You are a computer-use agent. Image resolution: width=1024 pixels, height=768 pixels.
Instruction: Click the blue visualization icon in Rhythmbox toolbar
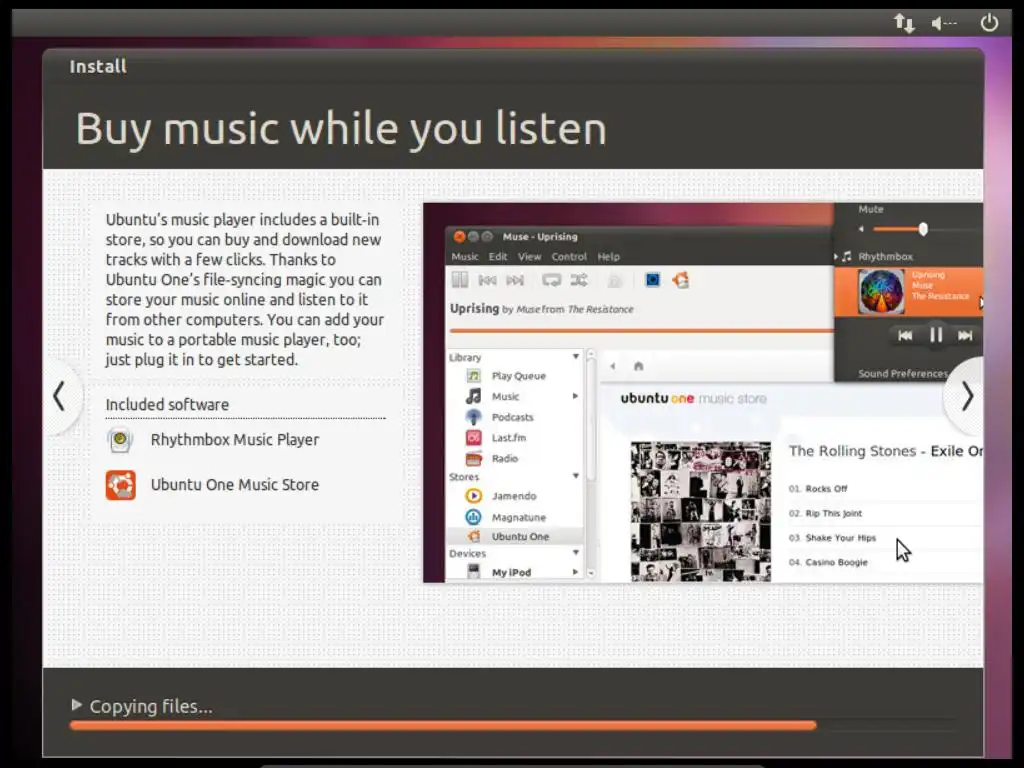tap(652, 280)
